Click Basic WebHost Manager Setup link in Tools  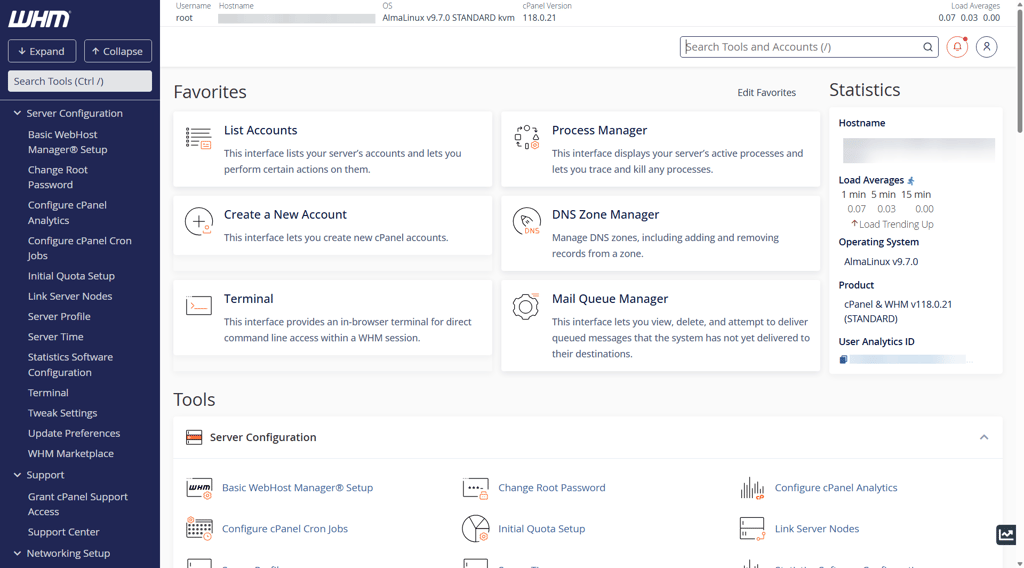(x=297, y=488)
